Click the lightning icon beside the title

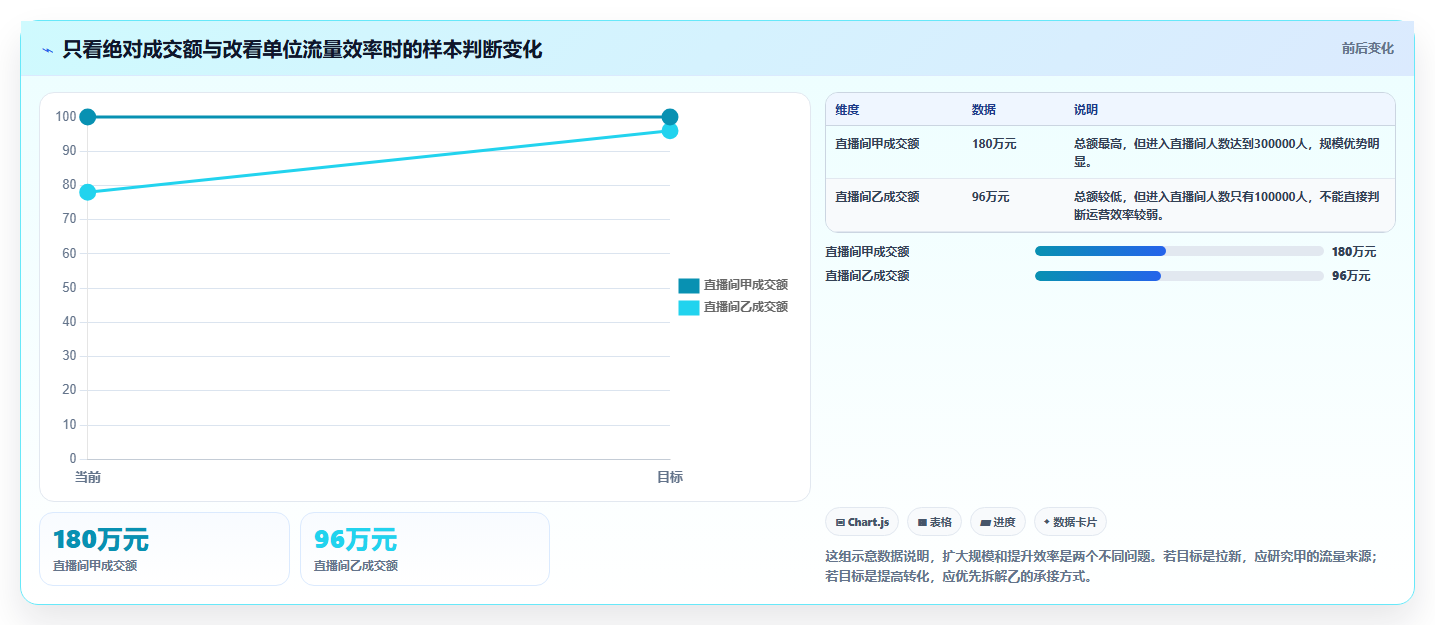click(47, 50)
